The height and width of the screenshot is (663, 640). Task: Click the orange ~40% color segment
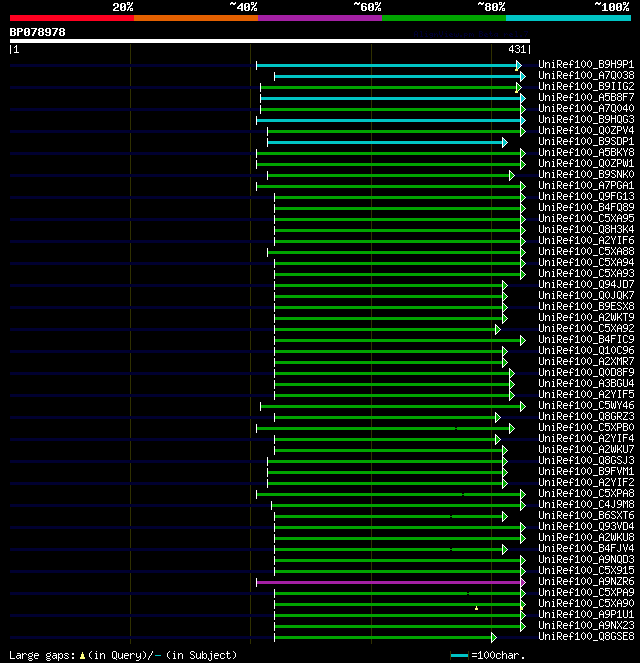point(196,18)
